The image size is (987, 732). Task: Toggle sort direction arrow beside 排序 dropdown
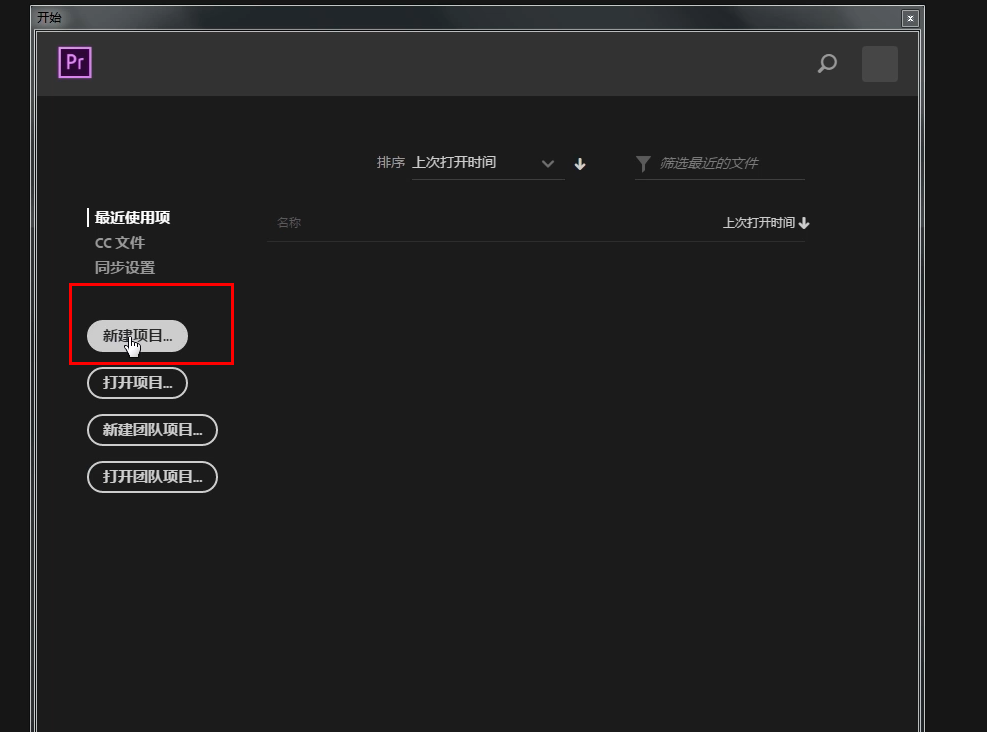click(580, 164)
